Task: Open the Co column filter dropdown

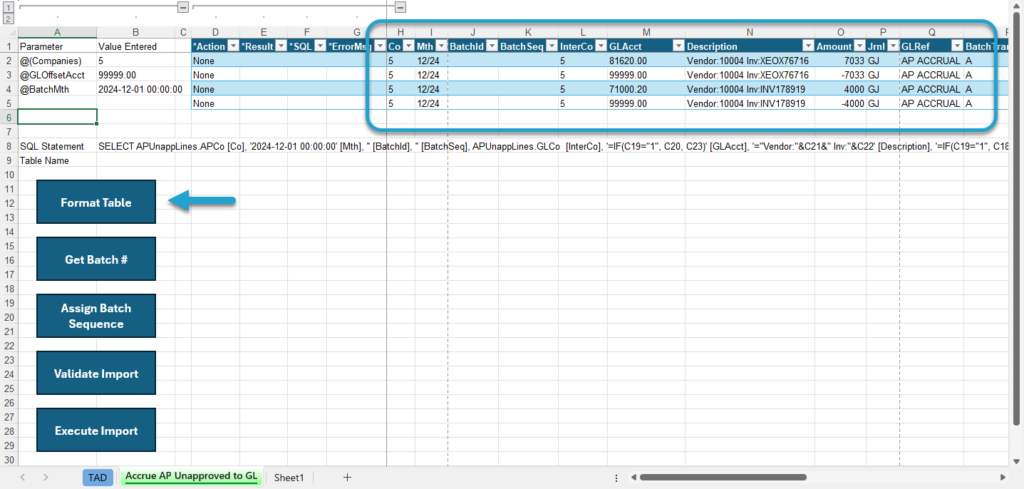Action: (x=409, y=46)
